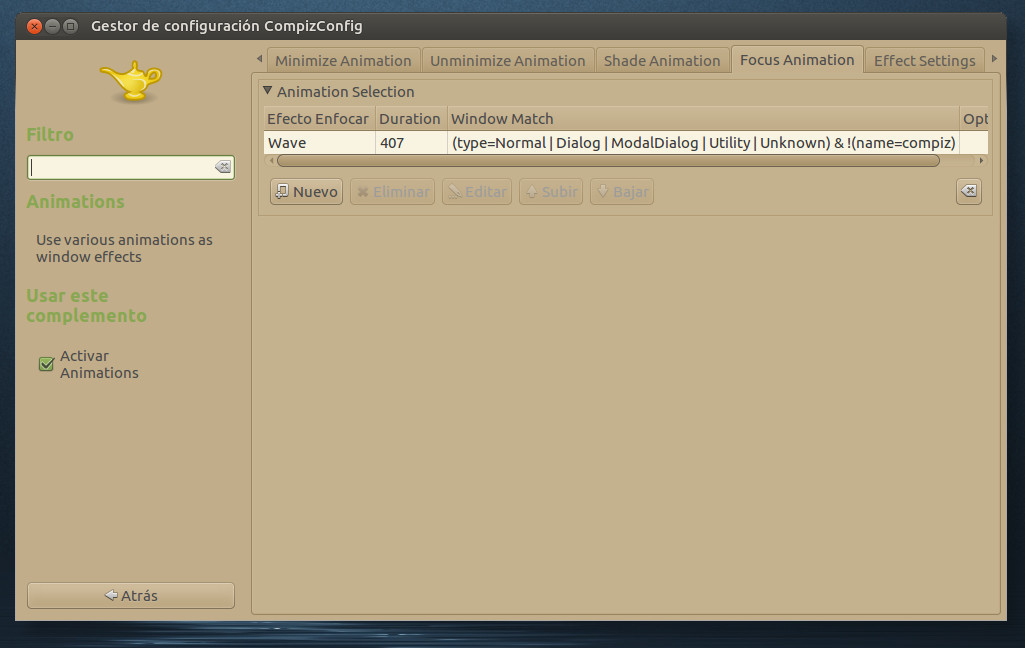The height and width of the screenshot is (648, 1025).
Task: Click the Subir button
Action: tap(551, 192)
